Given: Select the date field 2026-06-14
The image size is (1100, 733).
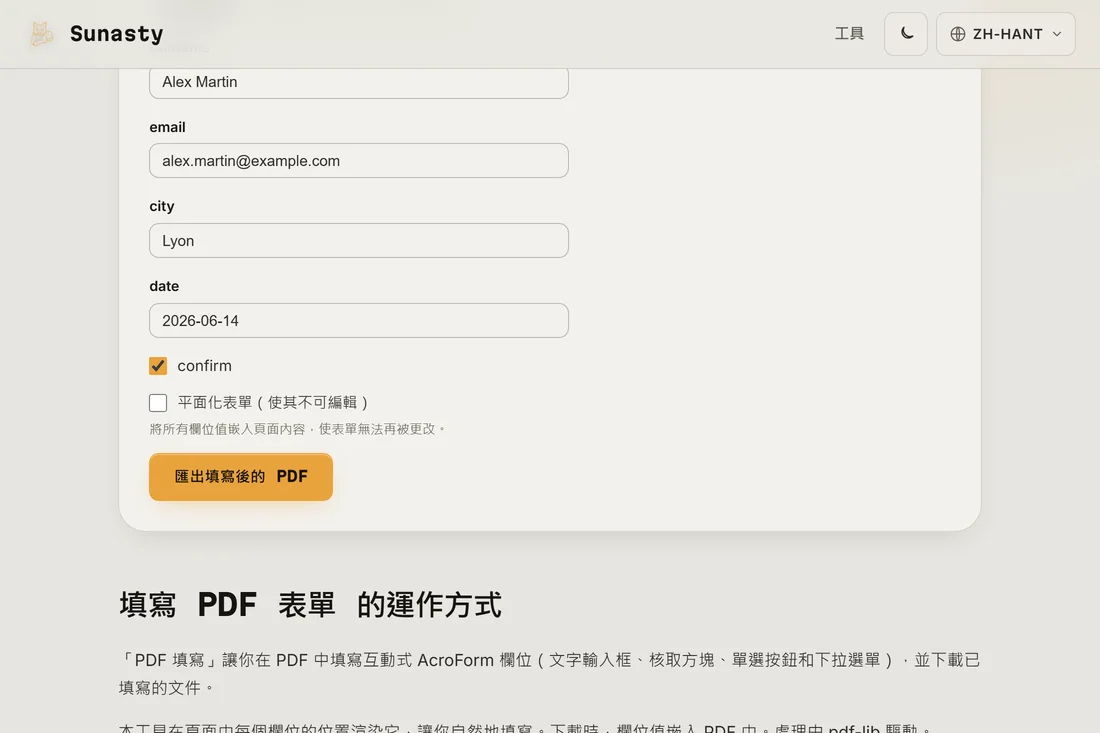Looking at the screenshot, I should pos(358,321).
